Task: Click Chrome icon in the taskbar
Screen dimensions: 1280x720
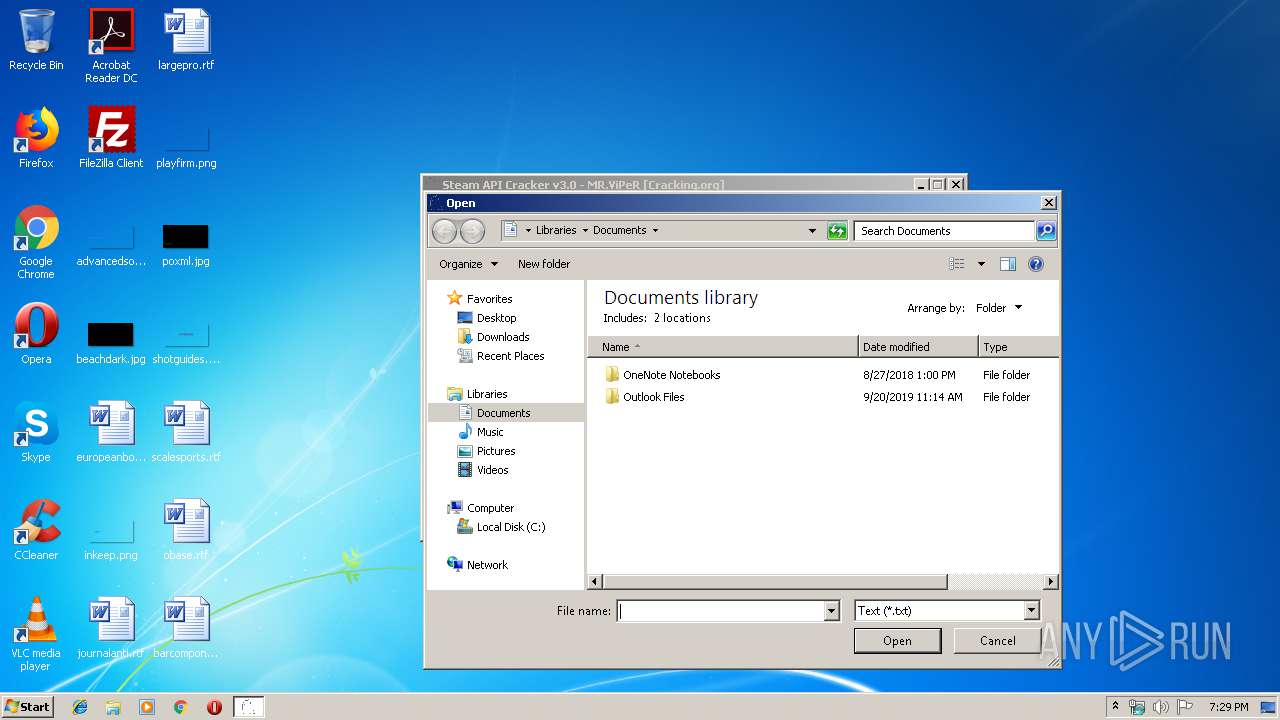Action: pyautogui.click(x=181, y=707)
